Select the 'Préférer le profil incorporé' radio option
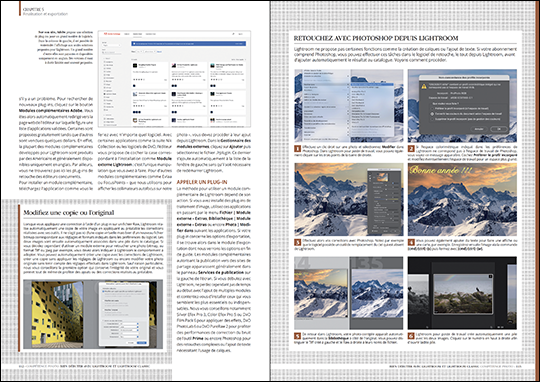Screen dimensions: 540x382 pyautogui.click(x=432, y=109)
